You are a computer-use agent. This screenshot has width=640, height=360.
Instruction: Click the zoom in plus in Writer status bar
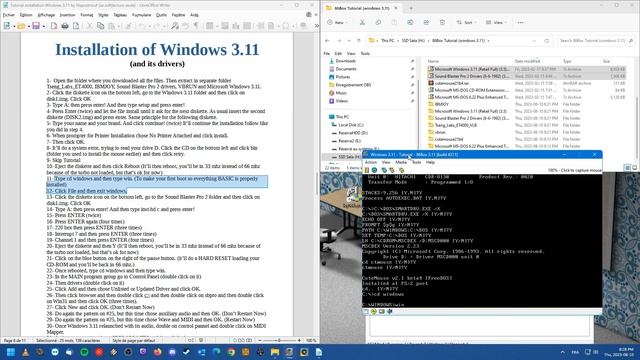coord(299,340)
